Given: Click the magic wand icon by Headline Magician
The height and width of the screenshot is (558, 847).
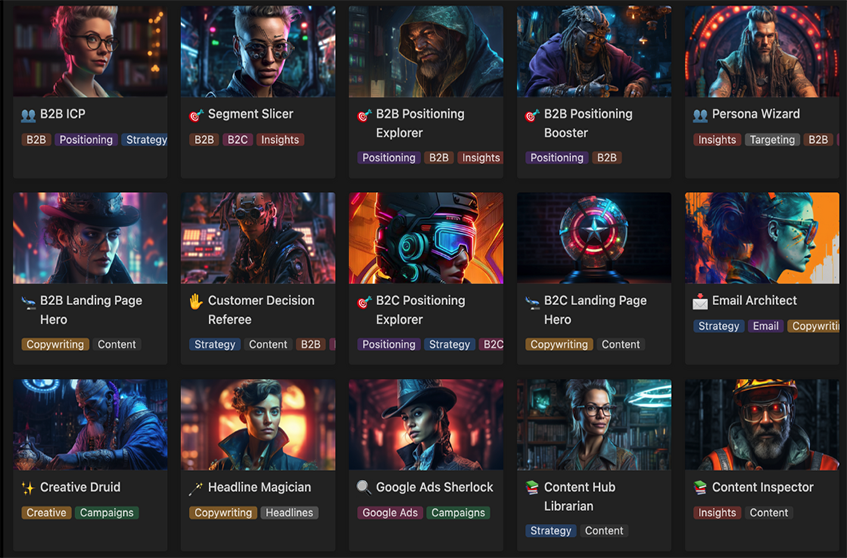Looking at the screenshot, I should pos(196,488).
